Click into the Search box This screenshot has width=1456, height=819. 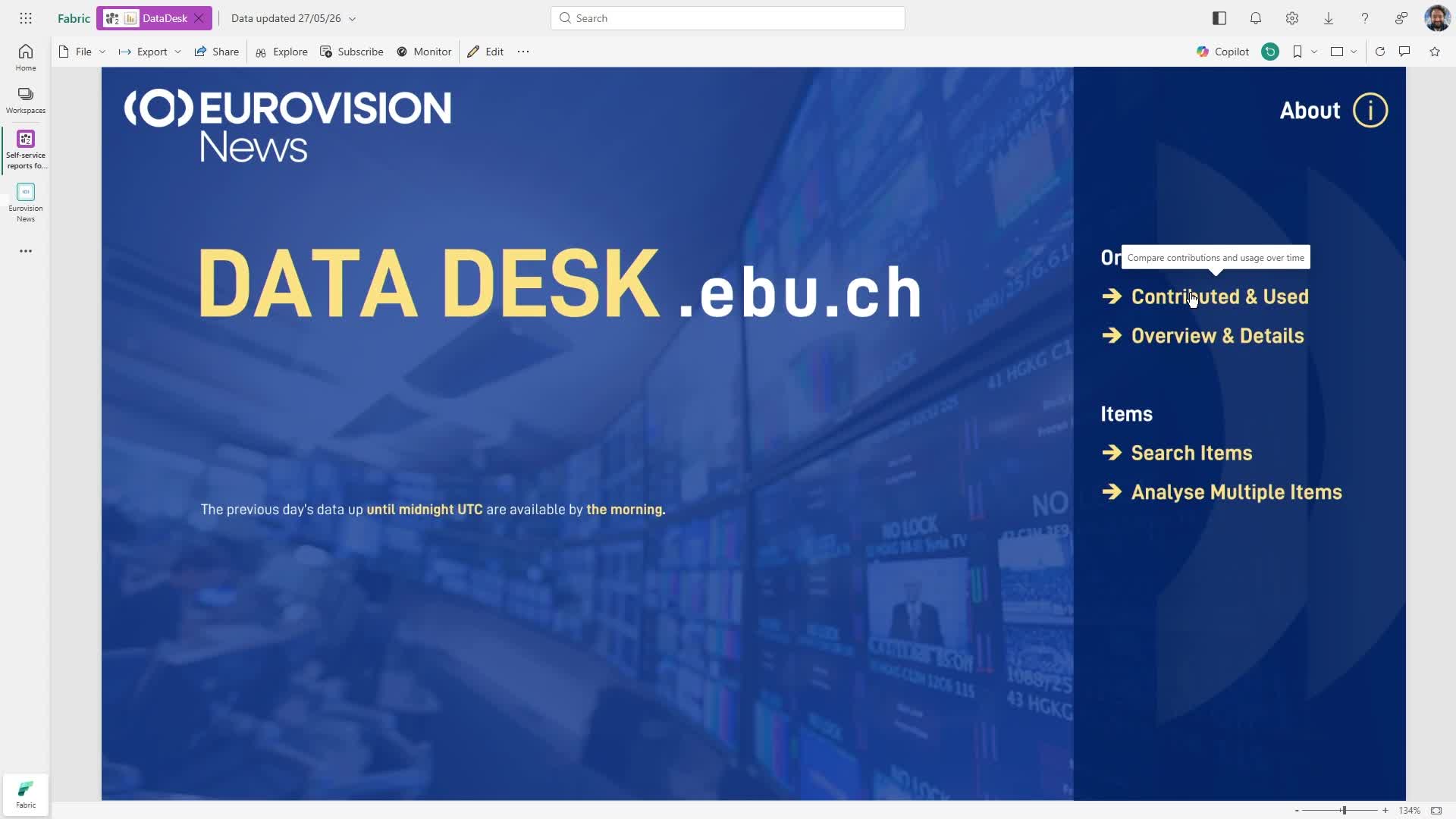pos(727,18)
